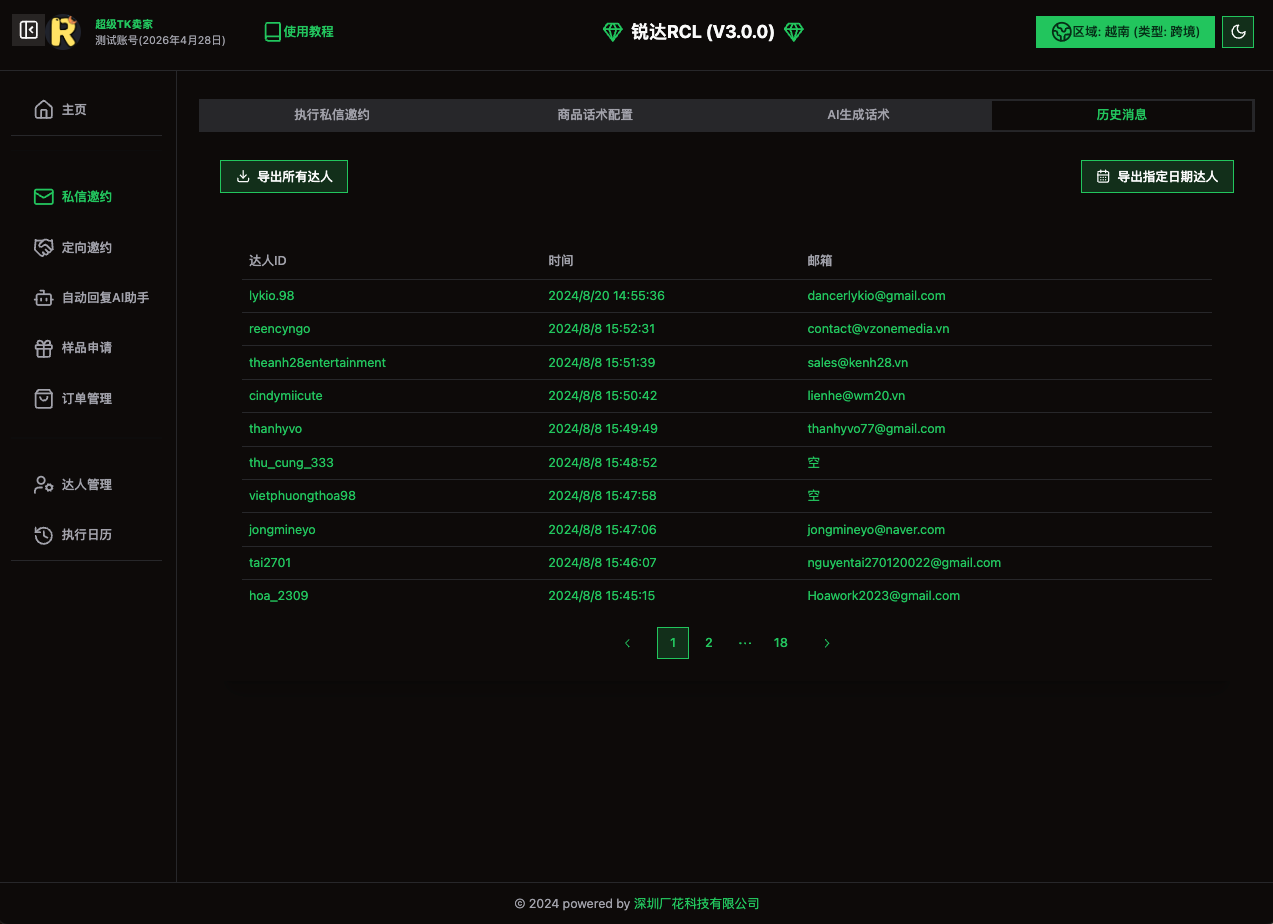Image resolution: width=1273 pixels, height=924 pixels.
Task: Open 定向邀约 handshake item in the sidebar
Action: point(86,248)
